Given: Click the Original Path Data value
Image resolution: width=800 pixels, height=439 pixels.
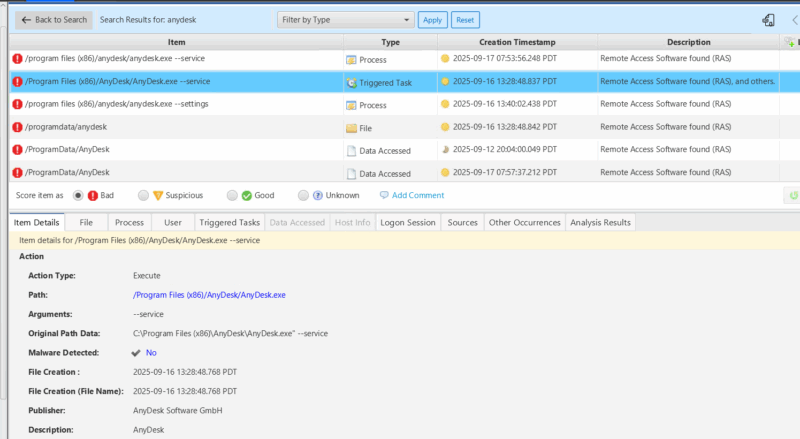Looking at the screenshot, I should pyautogui.click(x=230, y=333).
